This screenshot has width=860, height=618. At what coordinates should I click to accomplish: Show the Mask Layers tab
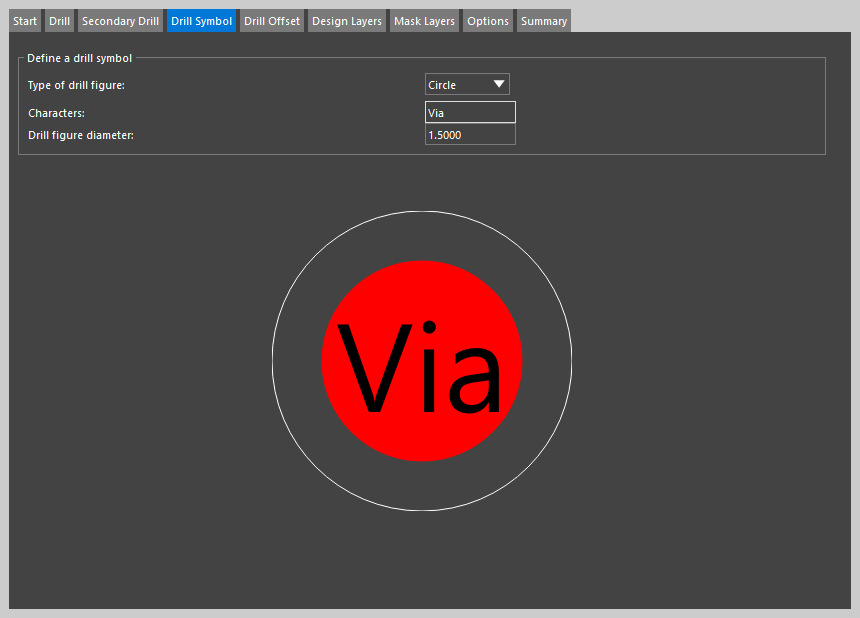coord(424,21)
